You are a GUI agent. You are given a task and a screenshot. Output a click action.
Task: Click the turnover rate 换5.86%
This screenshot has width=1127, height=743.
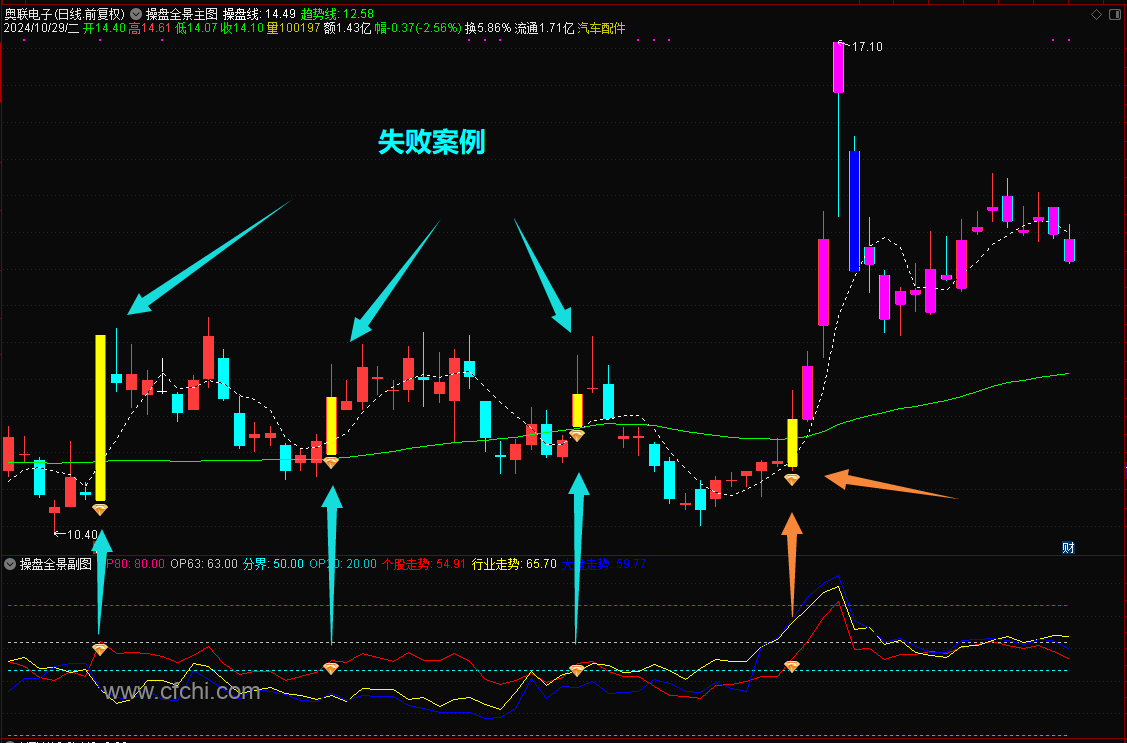click(x=488, y=29)
